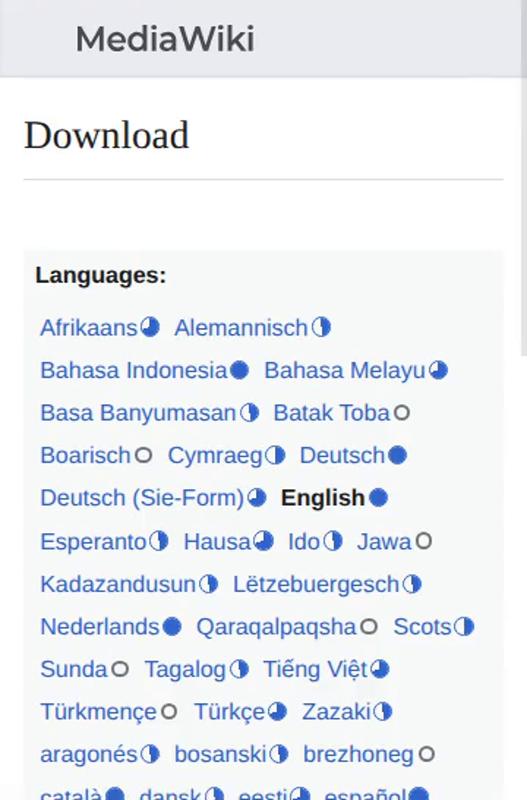Click the half-filled circle icon after Alemannisch
This screenshot has height=800, width=527.
click(x=321, y=327)
